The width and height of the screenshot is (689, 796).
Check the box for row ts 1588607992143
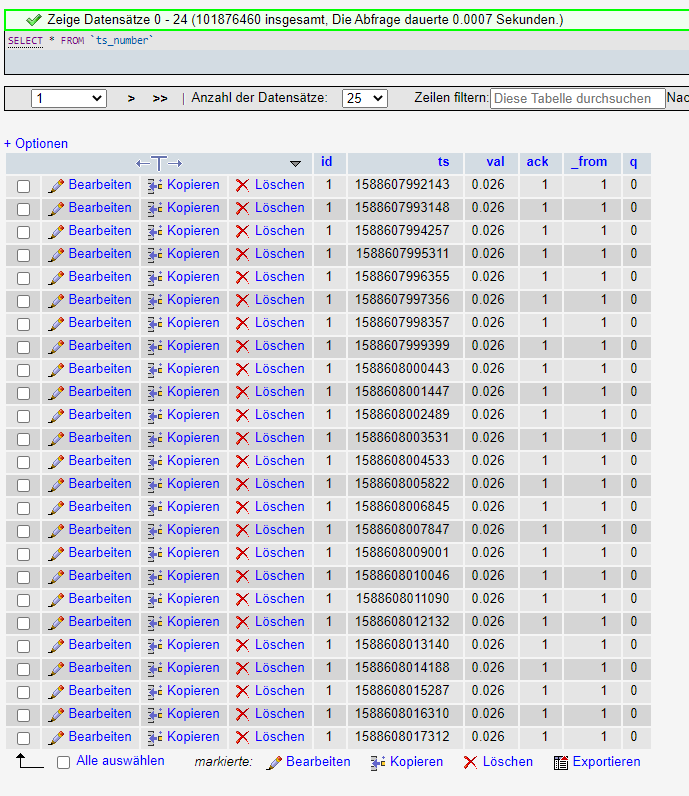(x=23, y=186)
